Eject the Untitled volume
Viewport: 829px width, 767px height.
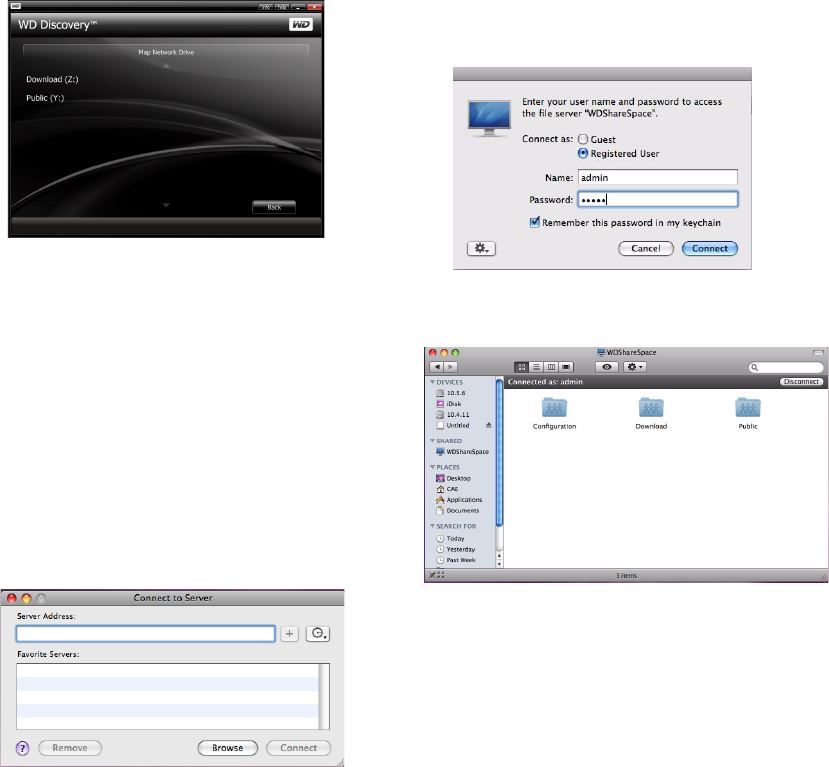point(489,425)
